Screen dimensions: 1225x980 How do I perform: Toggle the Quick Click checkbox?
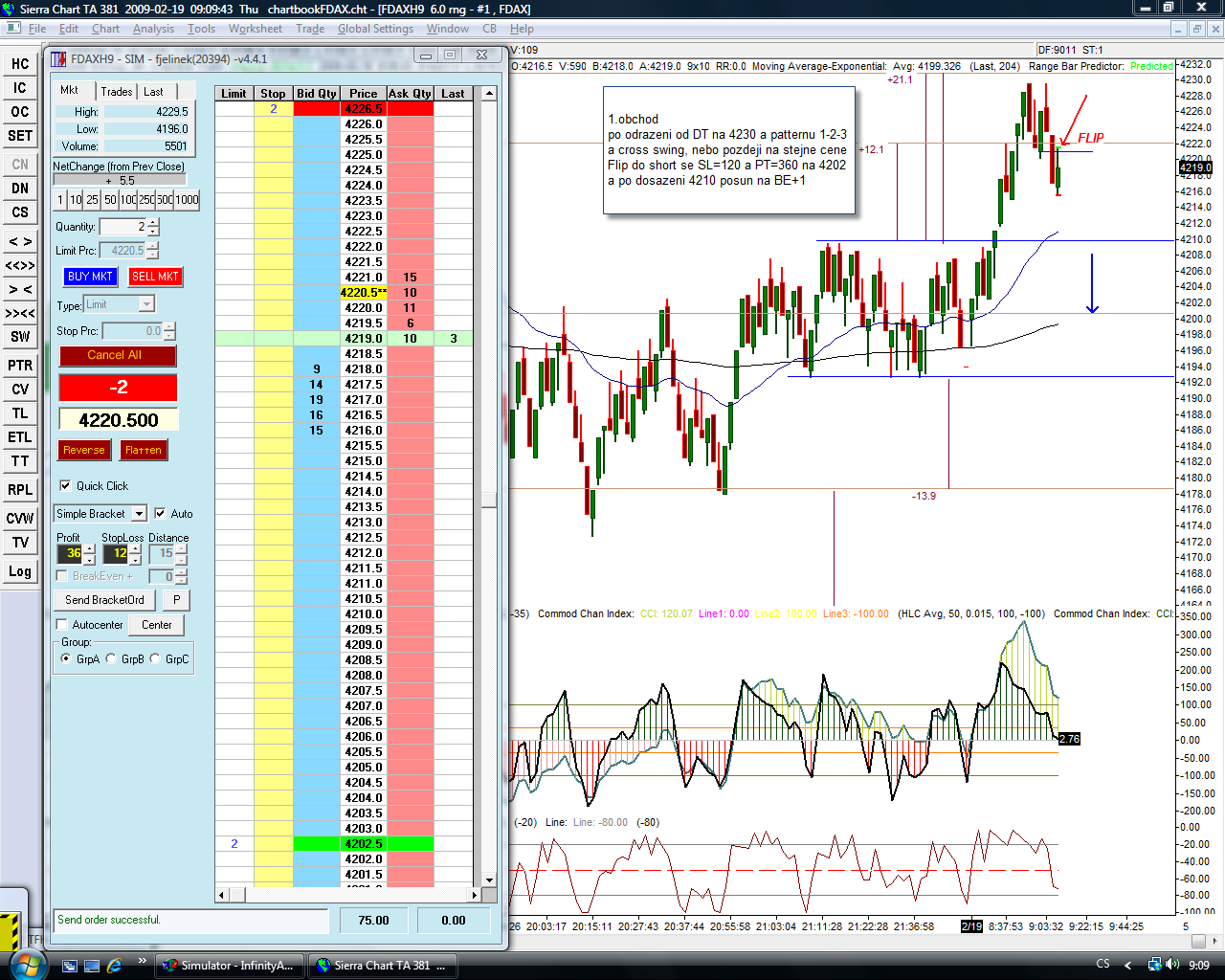tap(65, 485)
